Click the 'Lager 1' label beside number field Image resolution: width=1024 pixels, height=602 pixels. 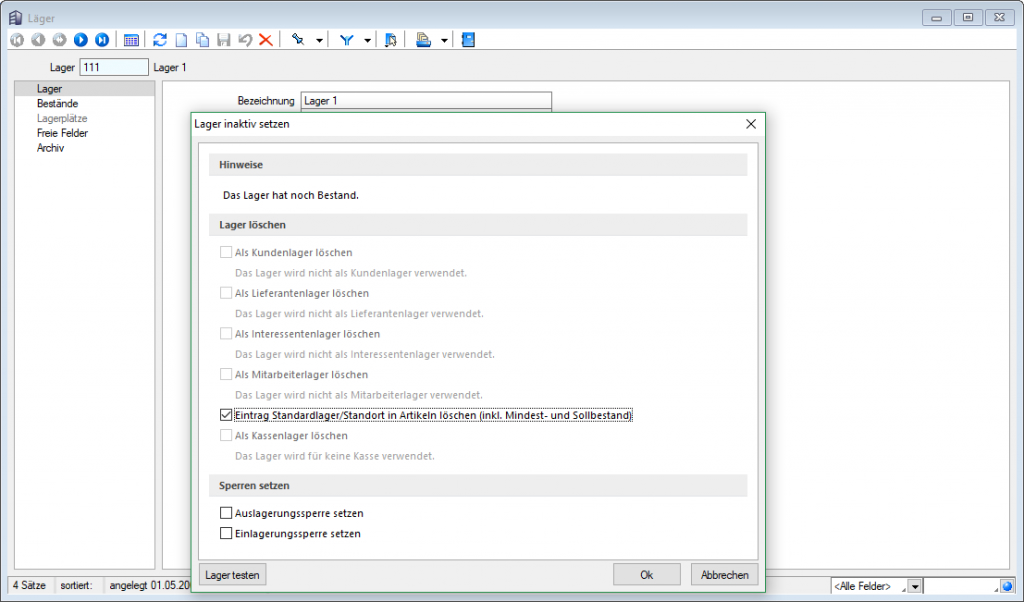point(170,67)
